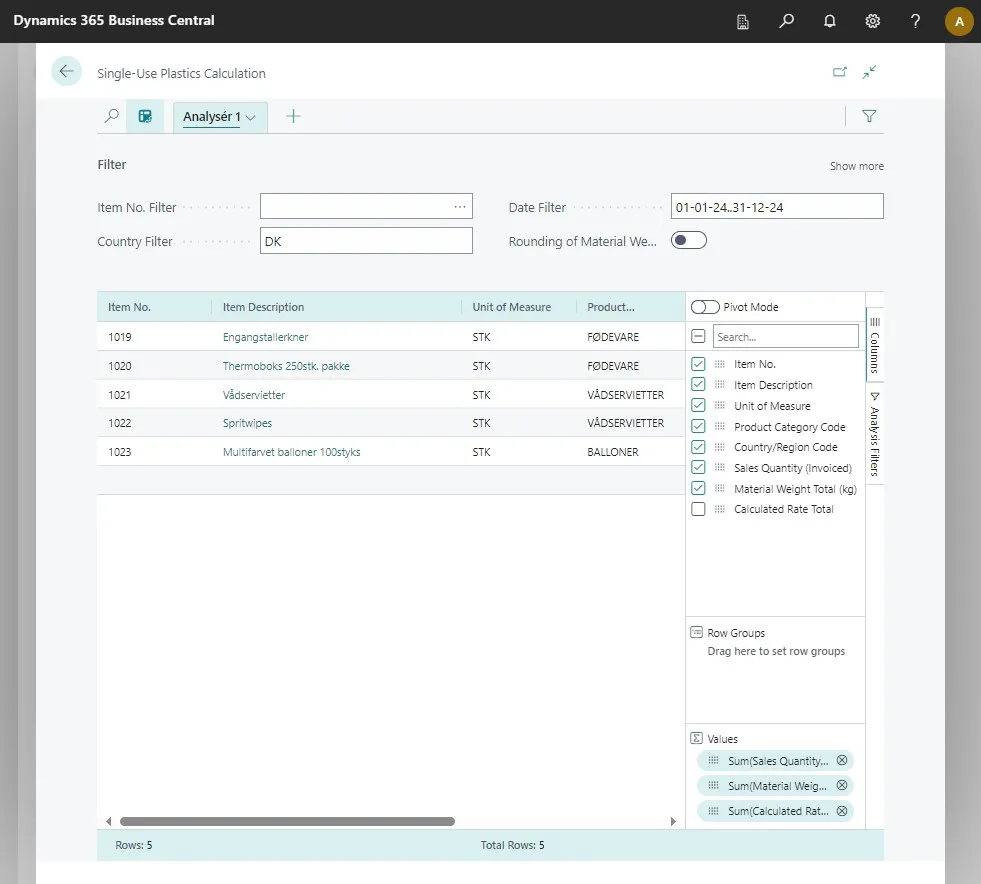The image size is (981, 884).
Task: Go back with the arrow button
Action: pyautogui.click(x=66, y=71)
